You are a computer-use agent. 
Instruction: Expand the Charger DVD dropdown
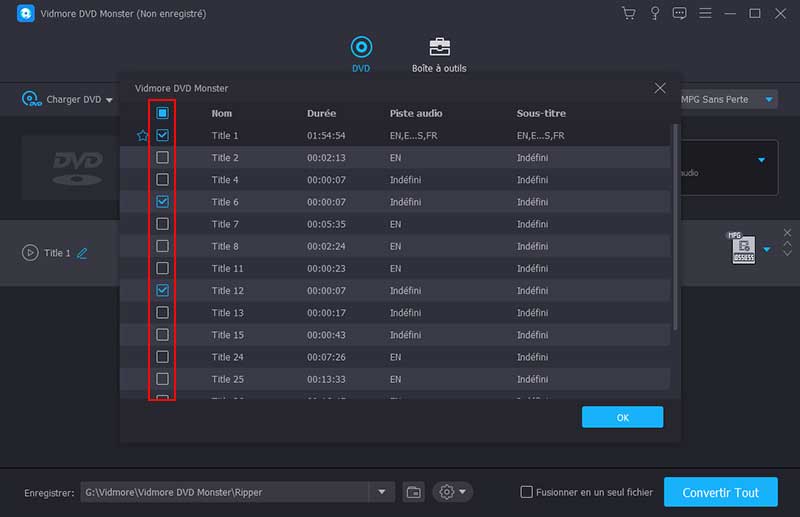coord(109,100)
